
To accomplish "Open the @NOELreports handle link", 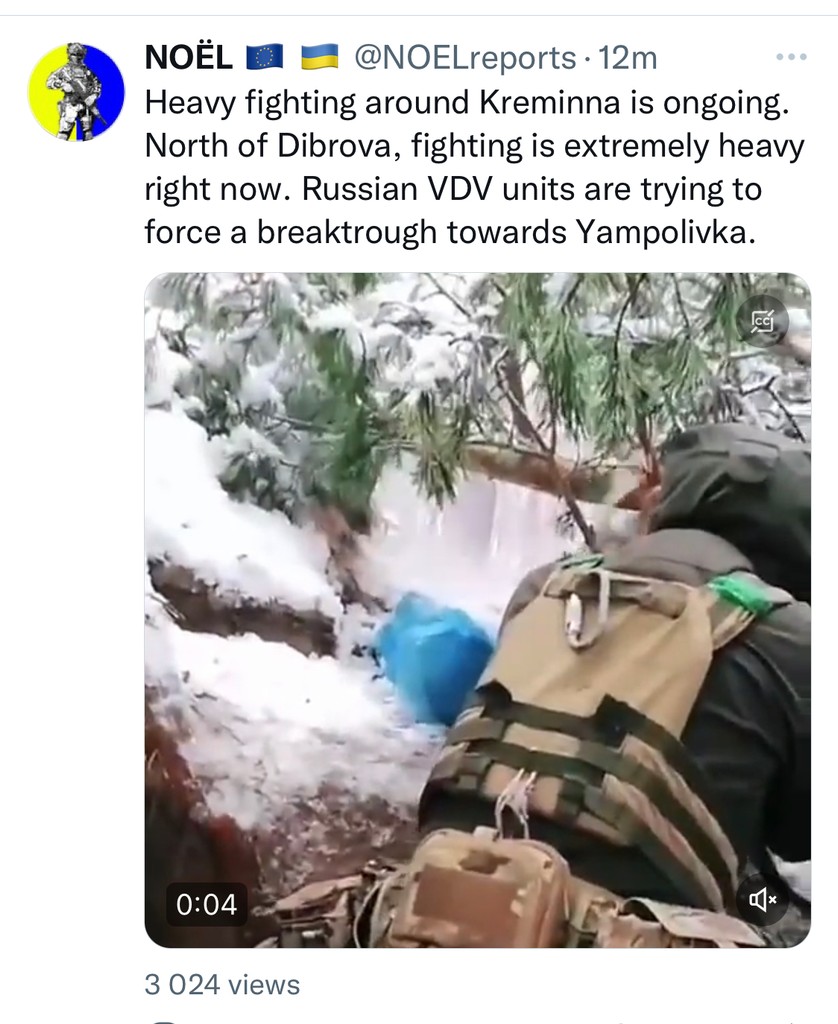I will (x=465, y=57).
